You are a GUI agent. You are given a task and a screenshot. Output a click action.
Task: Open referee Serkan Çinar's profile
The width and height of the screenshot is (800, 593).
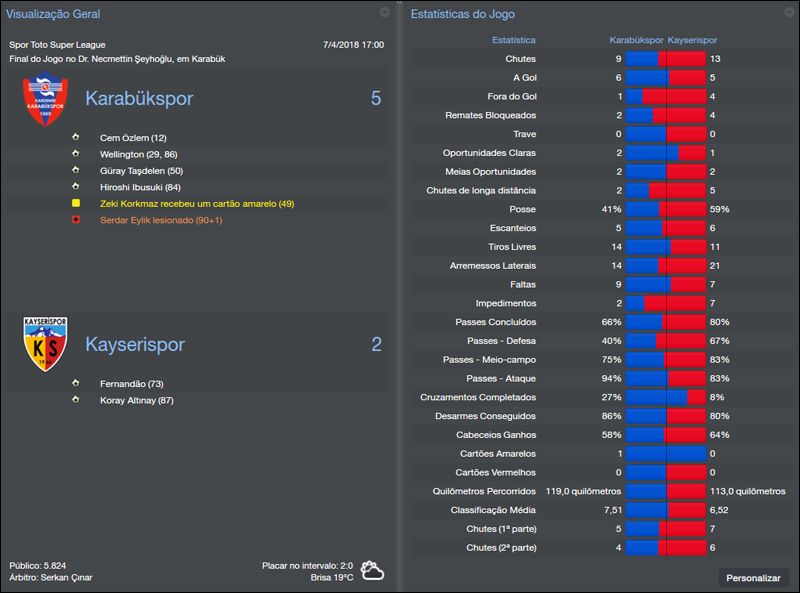pyautogui.click(x=65, y=579)
